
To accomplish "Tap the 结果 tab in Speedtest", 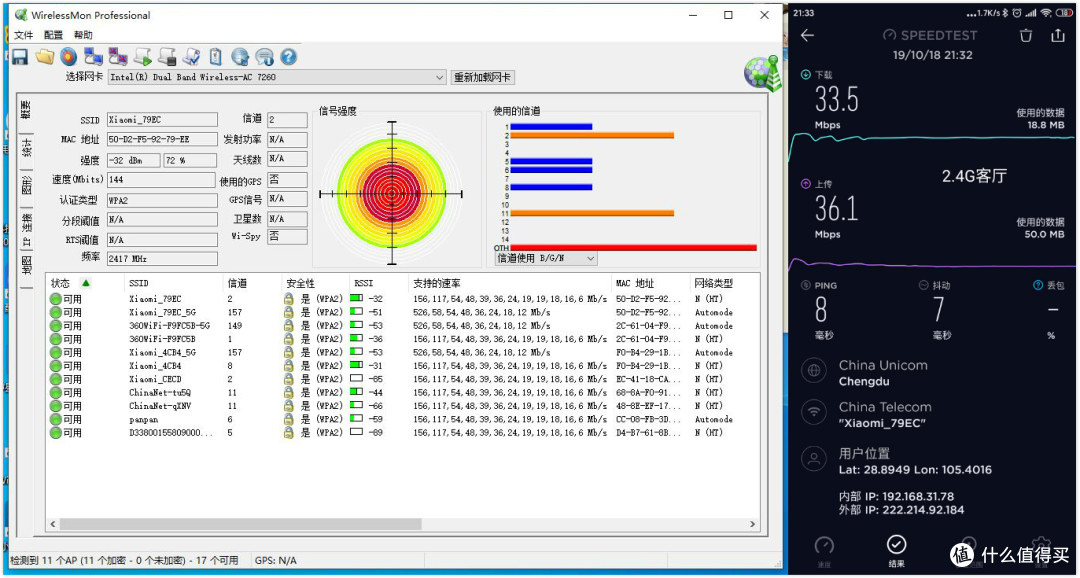I will (x=895, y=551).
